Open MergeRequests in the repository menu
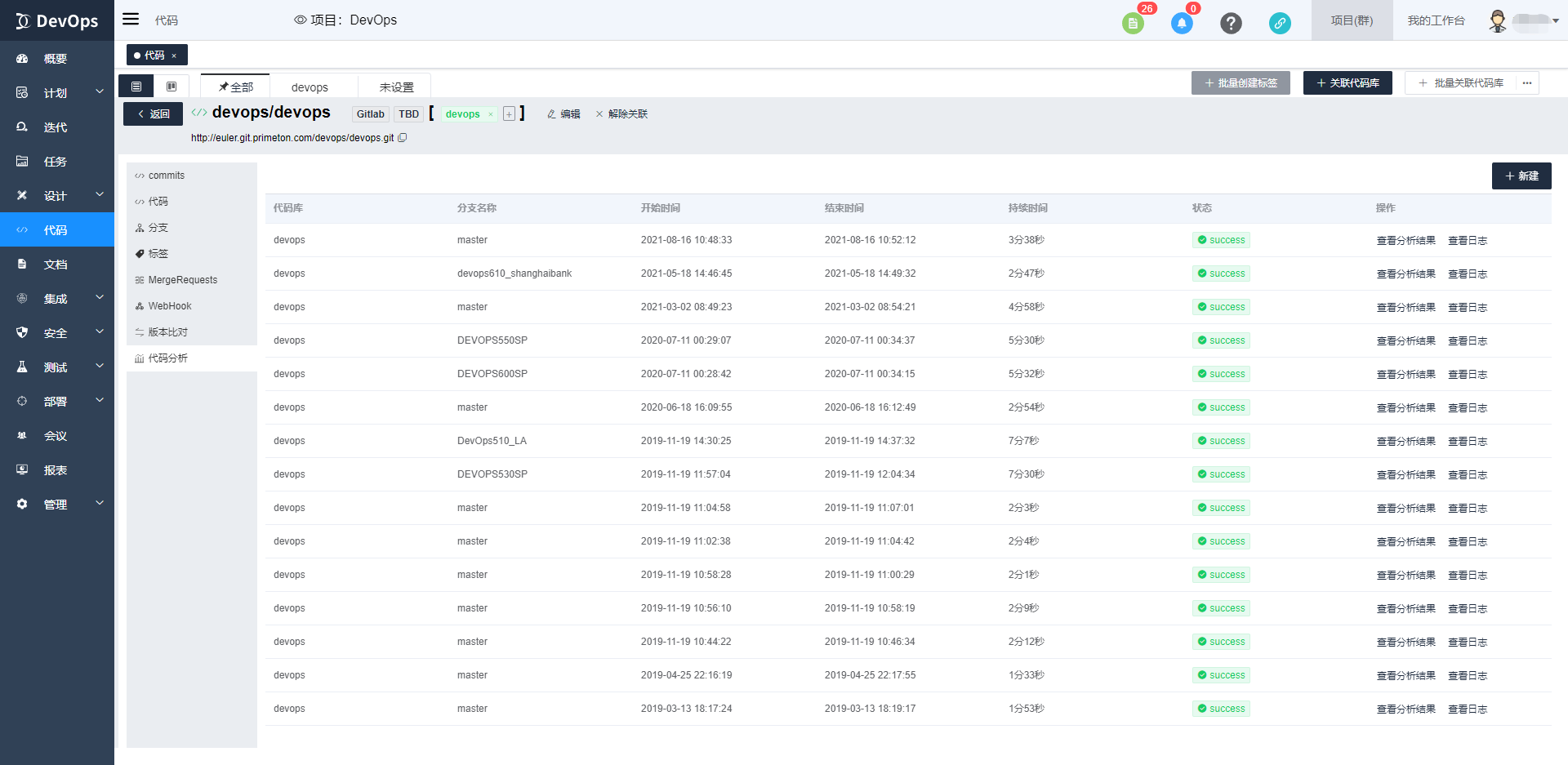 (183, 280)
